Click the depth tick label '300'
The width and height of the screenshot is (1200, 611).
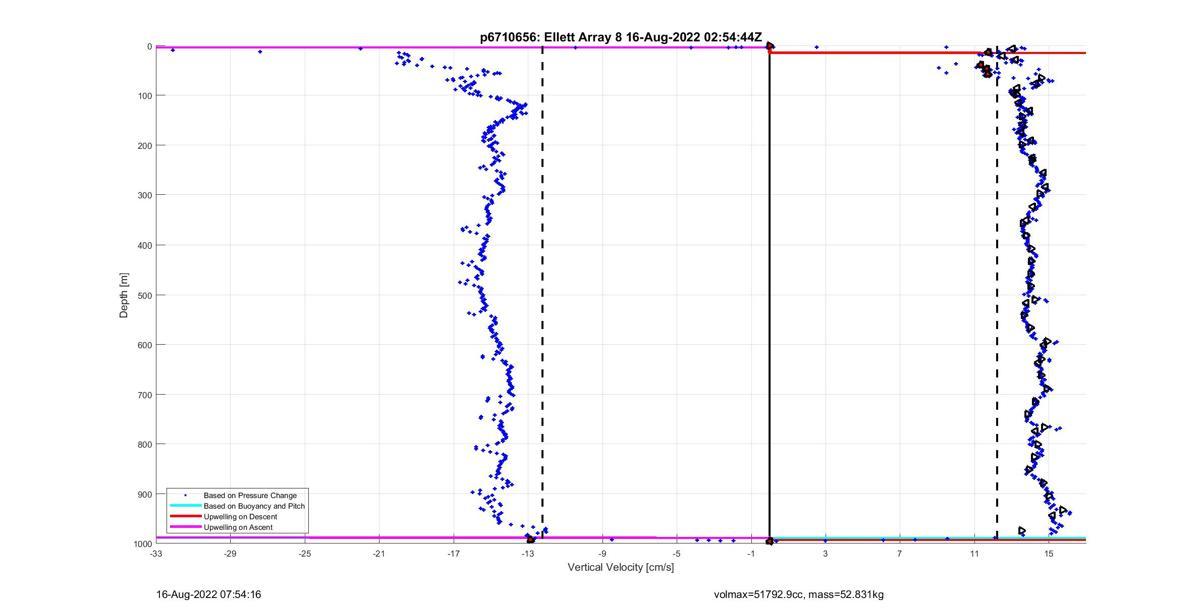point(145,195)
